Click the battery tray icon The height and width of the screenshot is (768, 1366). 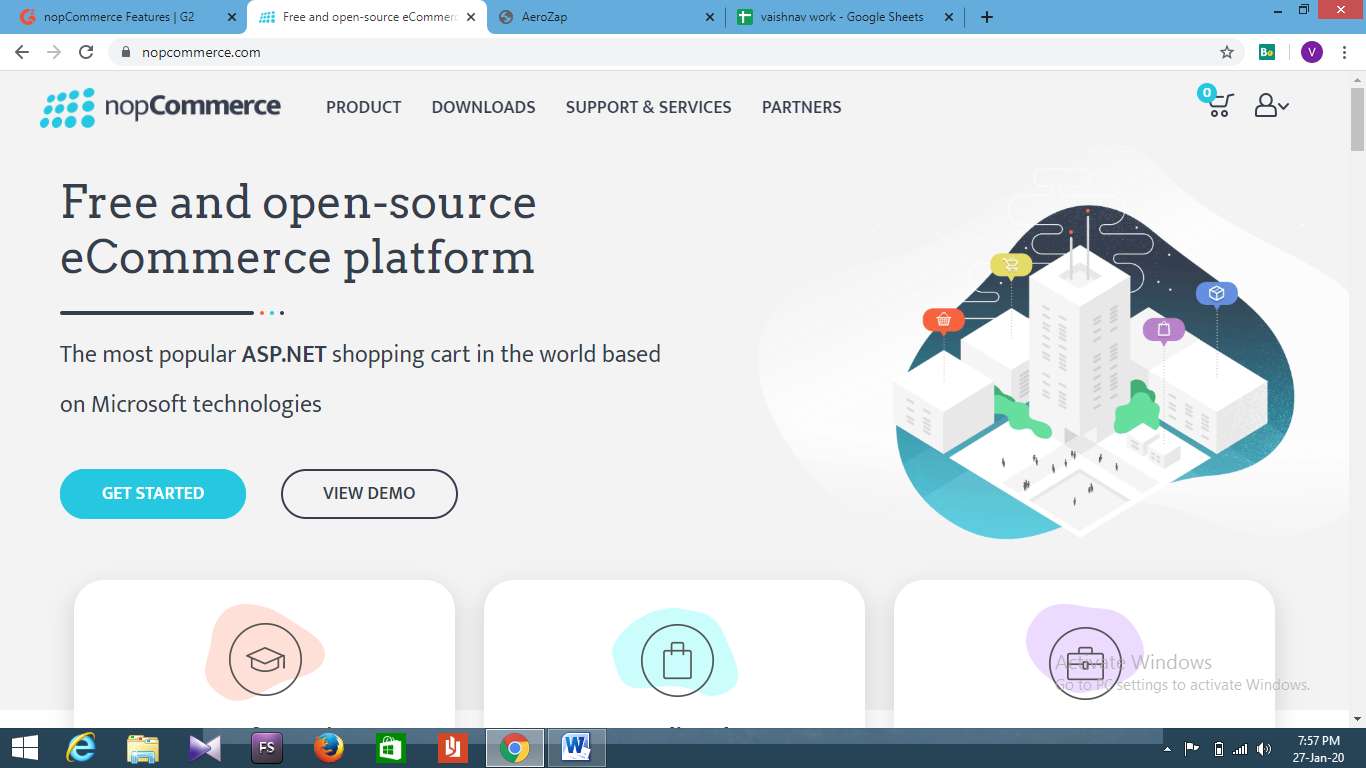pos(1218,749)
